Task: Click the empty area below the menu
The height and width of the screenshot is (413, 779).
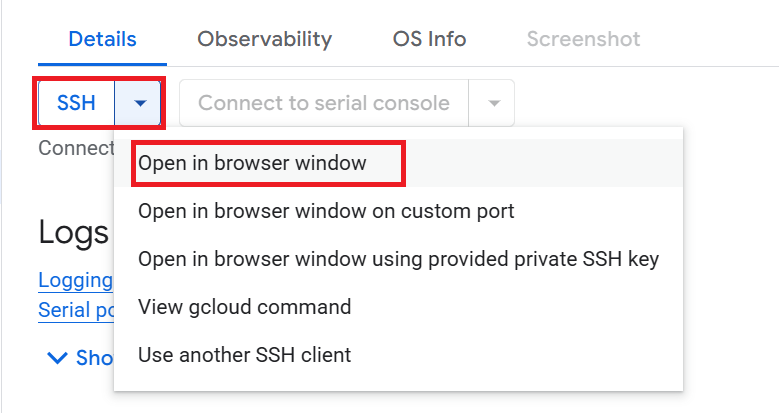Action: [x=400, y=402]
